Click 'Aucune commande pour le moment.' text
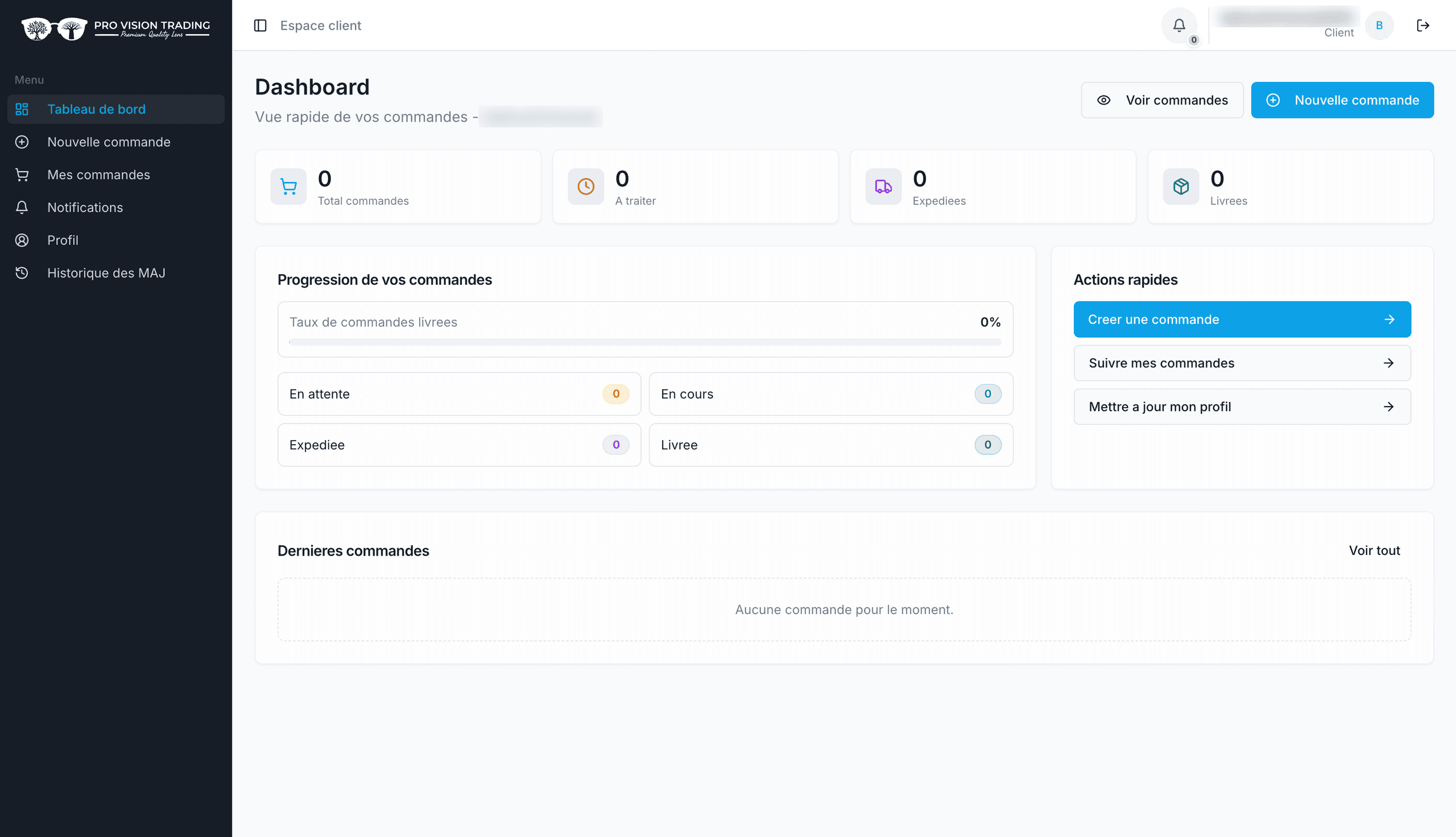The height and width of the screenshot is (837, 1456). point(844,610)
